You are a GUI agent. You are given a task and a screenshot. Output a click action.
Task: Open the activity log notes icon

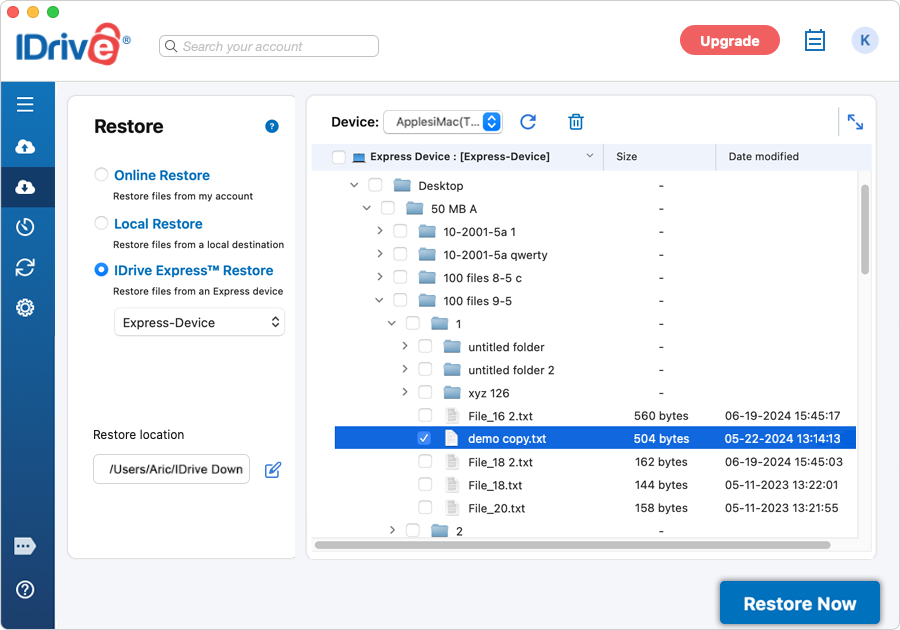point(814,41)
